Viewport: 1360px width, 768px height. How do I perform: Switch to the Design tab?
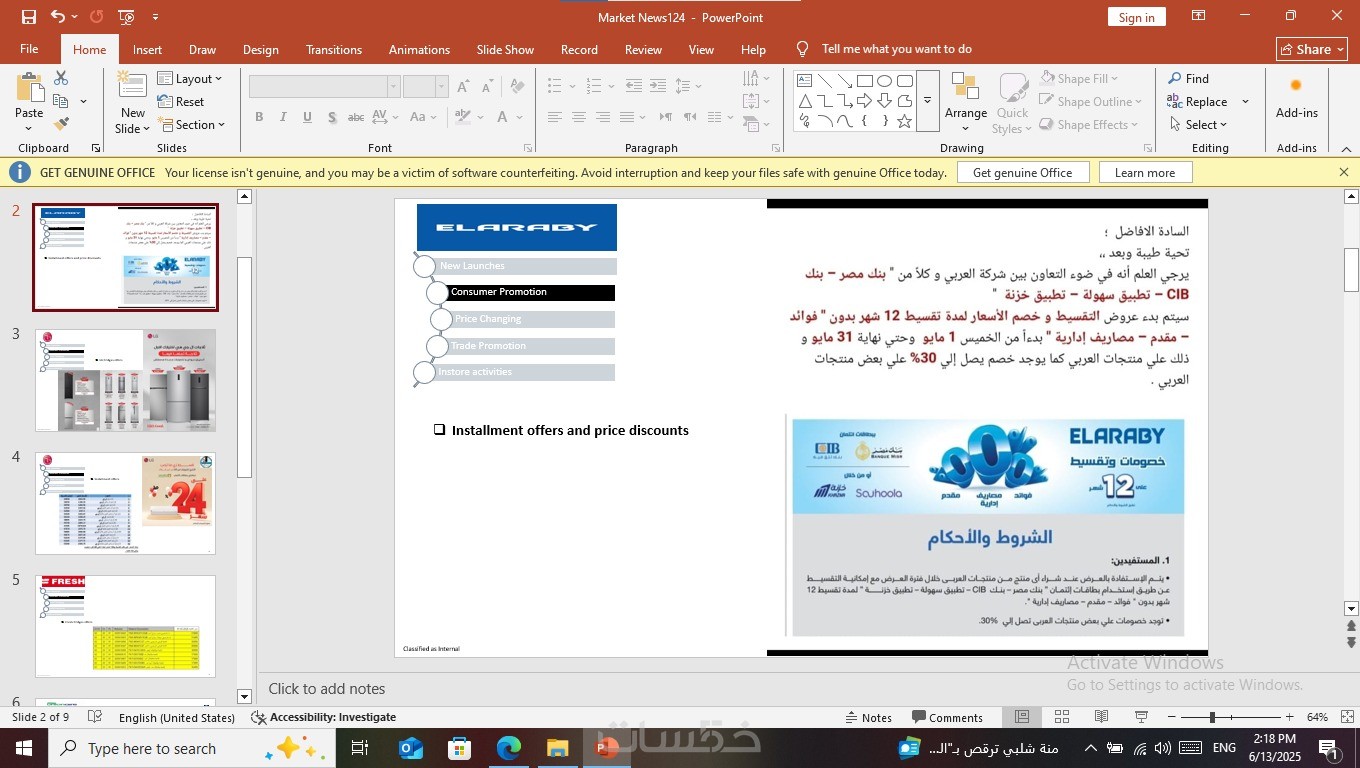[x=261, y=49]
